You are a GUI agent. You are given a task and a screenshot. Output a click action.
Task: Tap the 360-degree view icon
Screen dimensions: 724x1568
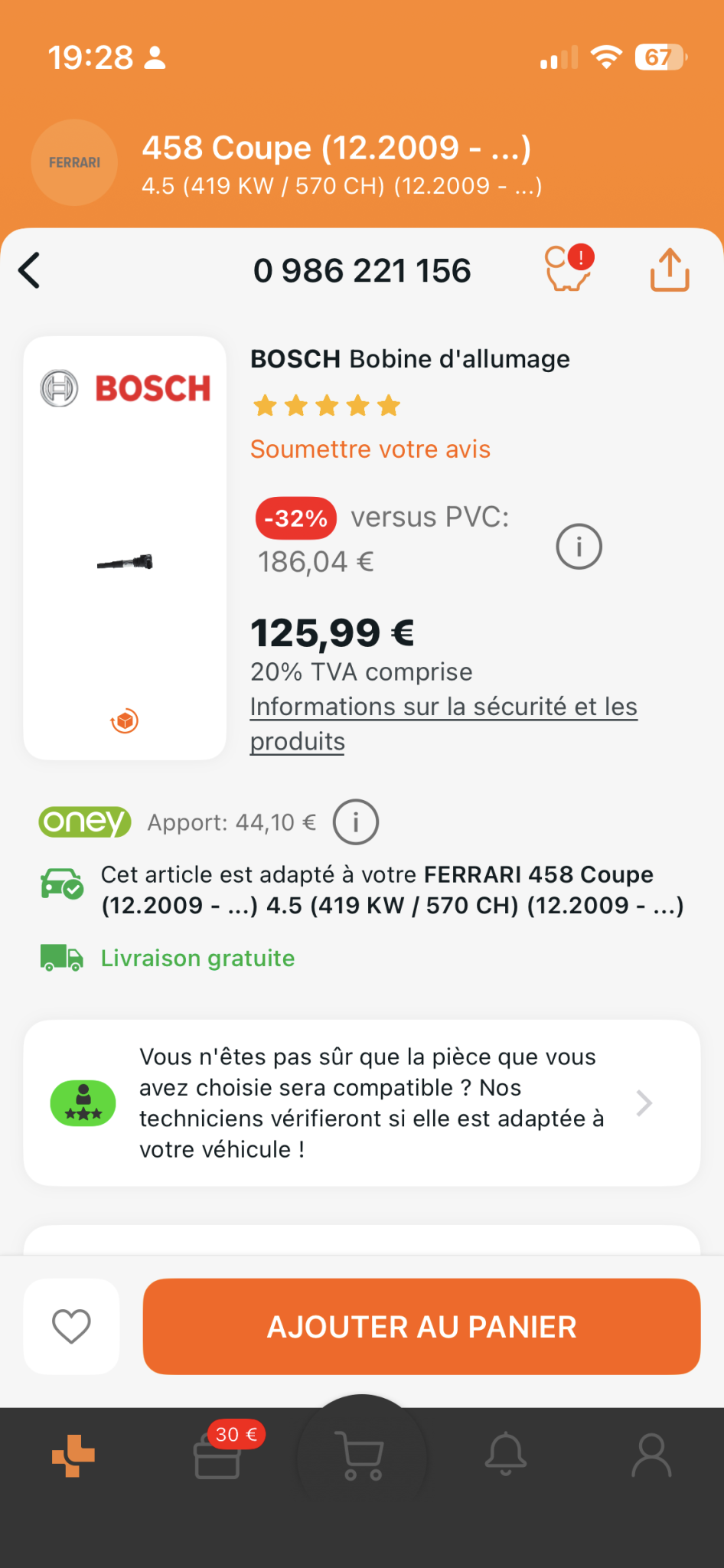click(125, 721)
